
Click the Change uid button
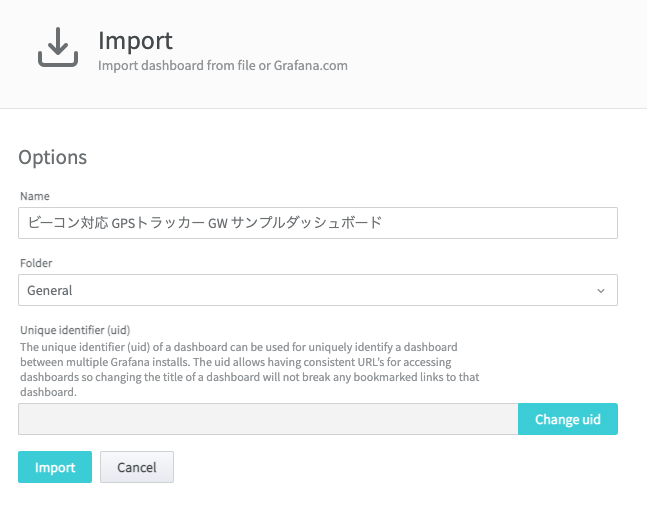tap(568, 419)
